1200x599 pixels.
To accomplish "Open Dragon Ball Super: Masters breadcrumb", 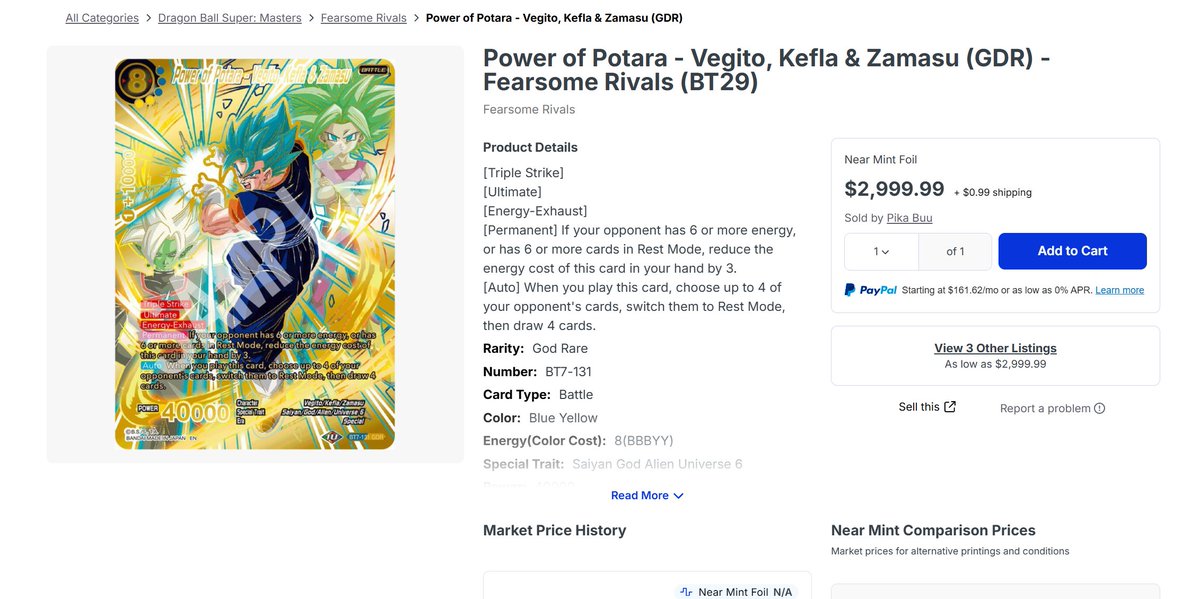I will (229, 18).
